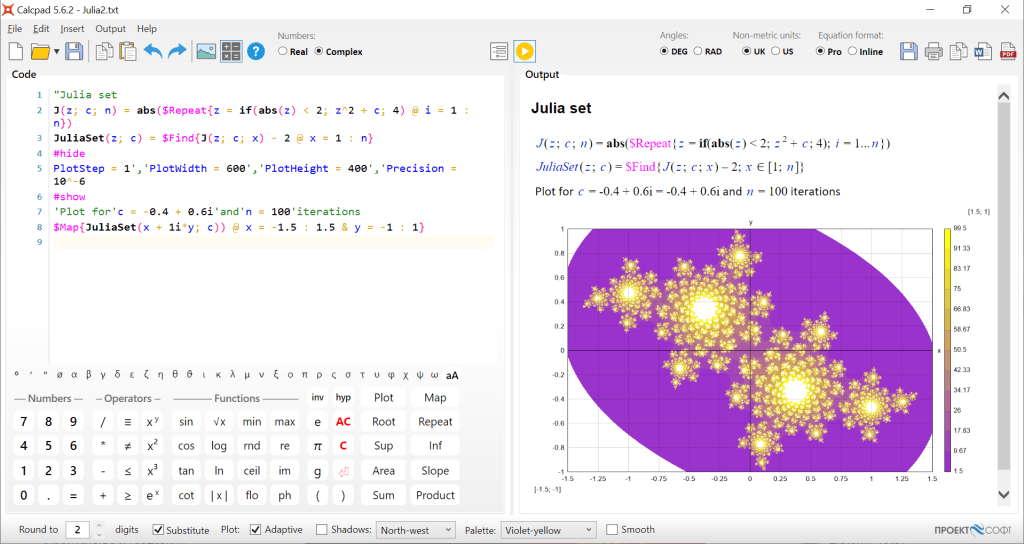Toggle the calculator keypad icon
Image resolution: width=1024 pixels, height=544 pixels.
click(231, 51)
